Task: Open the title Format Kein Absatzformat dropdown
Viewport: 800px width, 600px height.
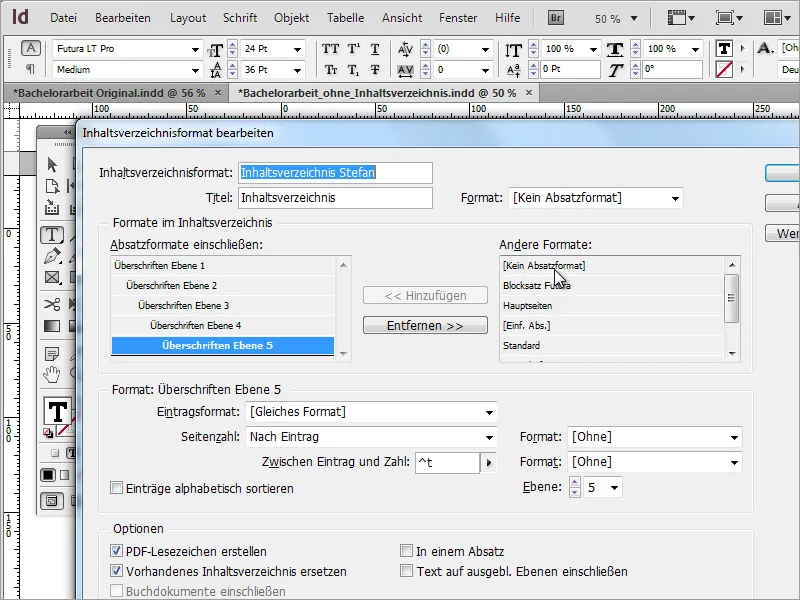Action: (675, 198)
